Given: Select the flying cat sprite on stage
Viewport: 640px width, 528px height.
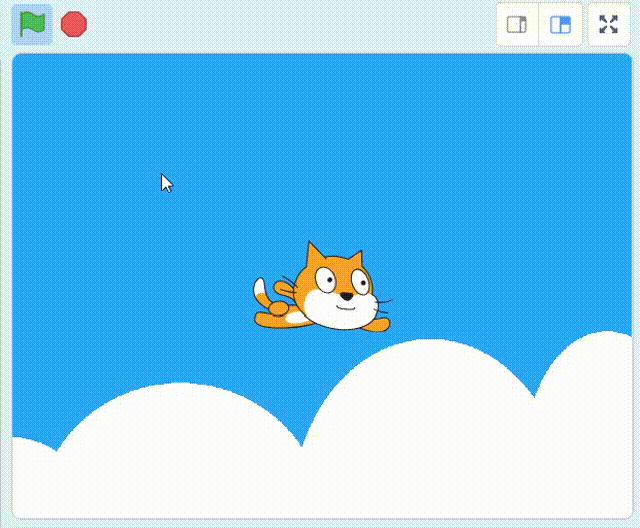Looking at the screenshot, I should (322, 287).
